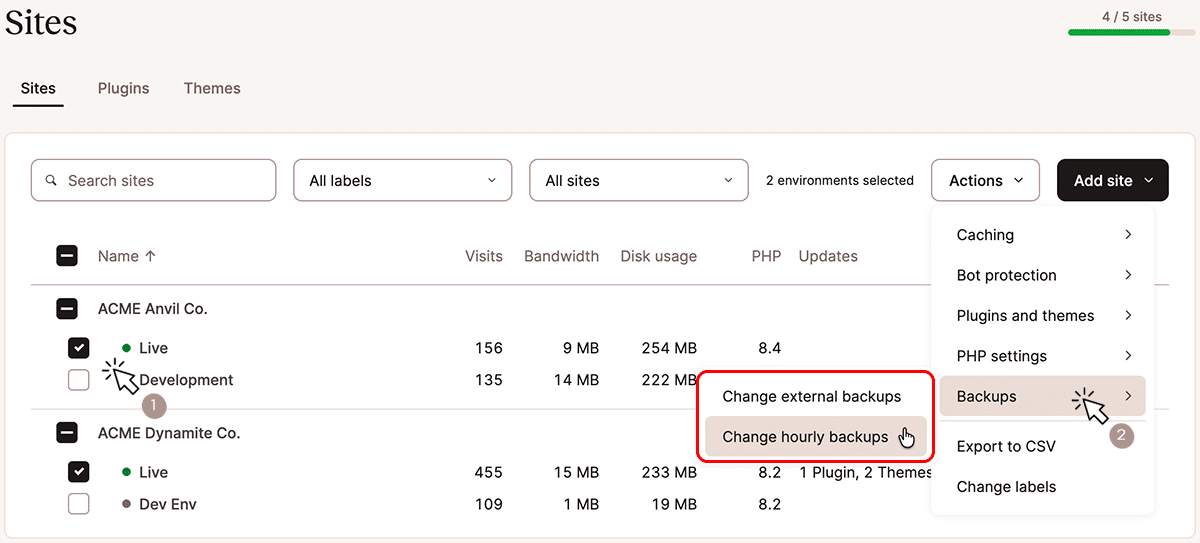Sort by Bandwidth column header
Screen dimensions: 1200x543
(561, 256)
